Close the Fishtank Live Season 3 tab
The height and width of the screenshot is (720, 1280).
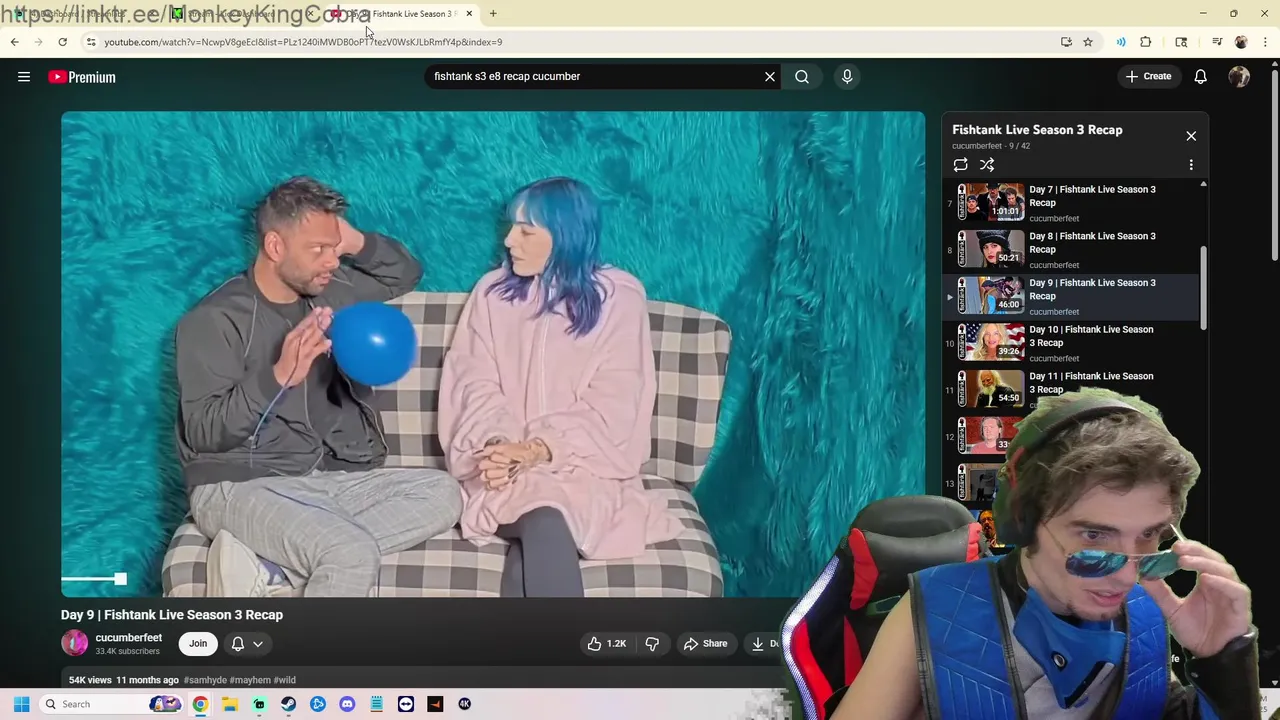coord(469,14)
